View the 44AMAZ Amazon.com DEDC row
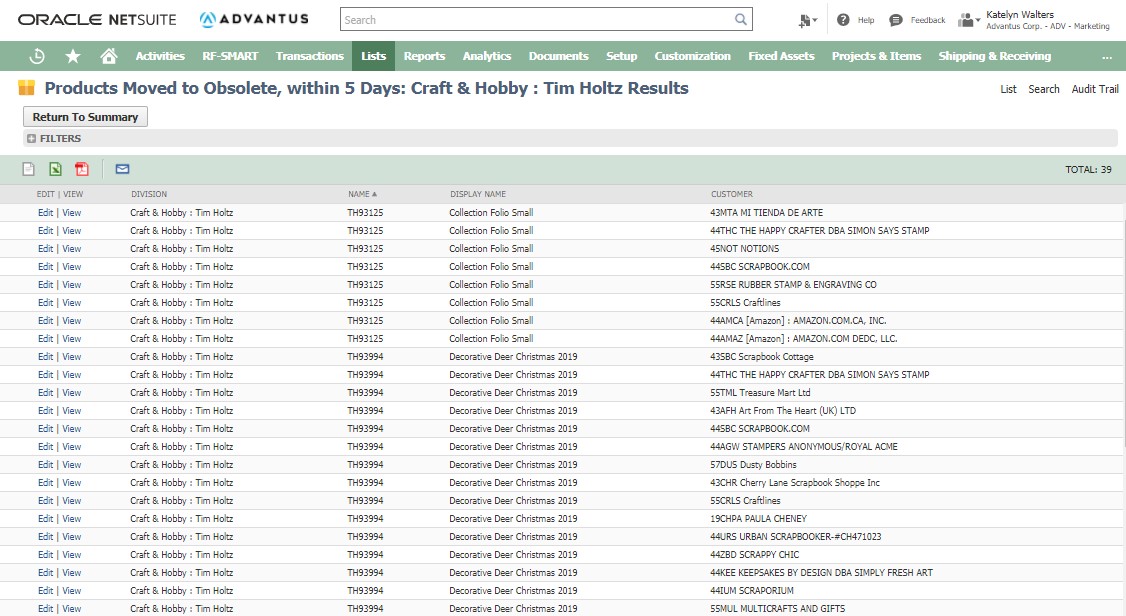Image resolution: width=1126 pixels, height=616 pixels. [x=72, y=338]
